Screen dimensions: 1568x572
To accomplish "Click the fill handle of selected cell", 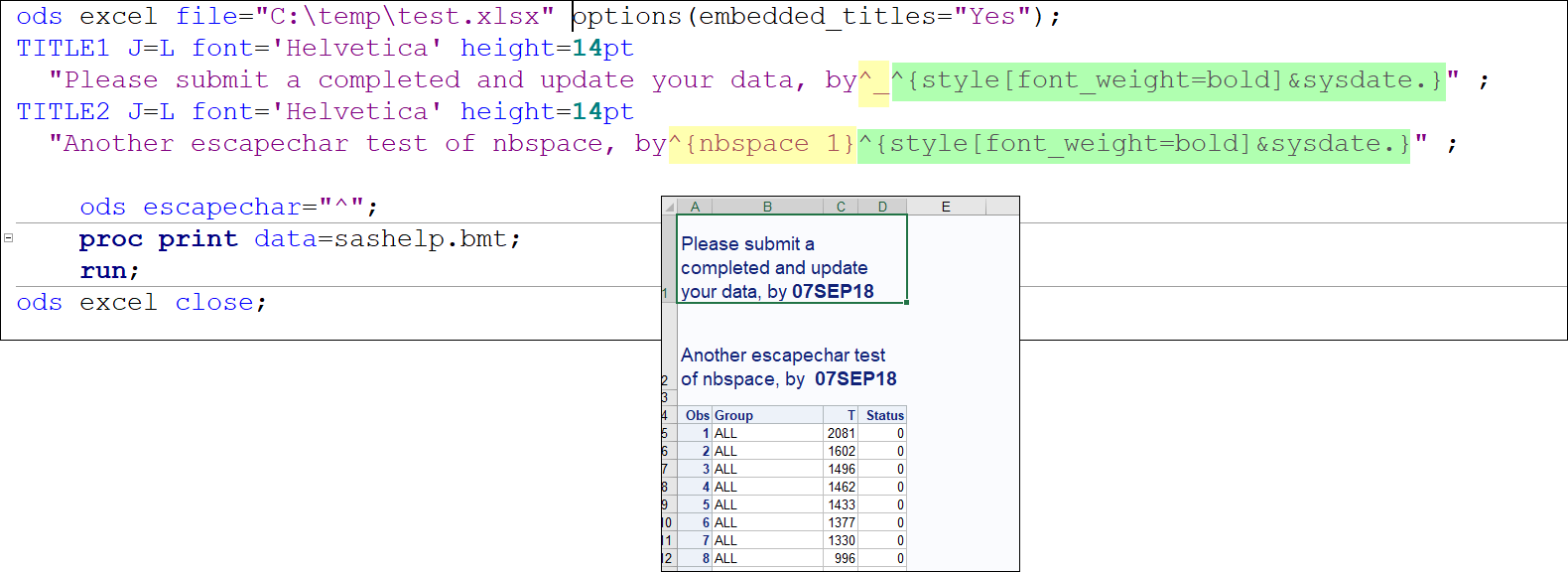I will point(906,302).
